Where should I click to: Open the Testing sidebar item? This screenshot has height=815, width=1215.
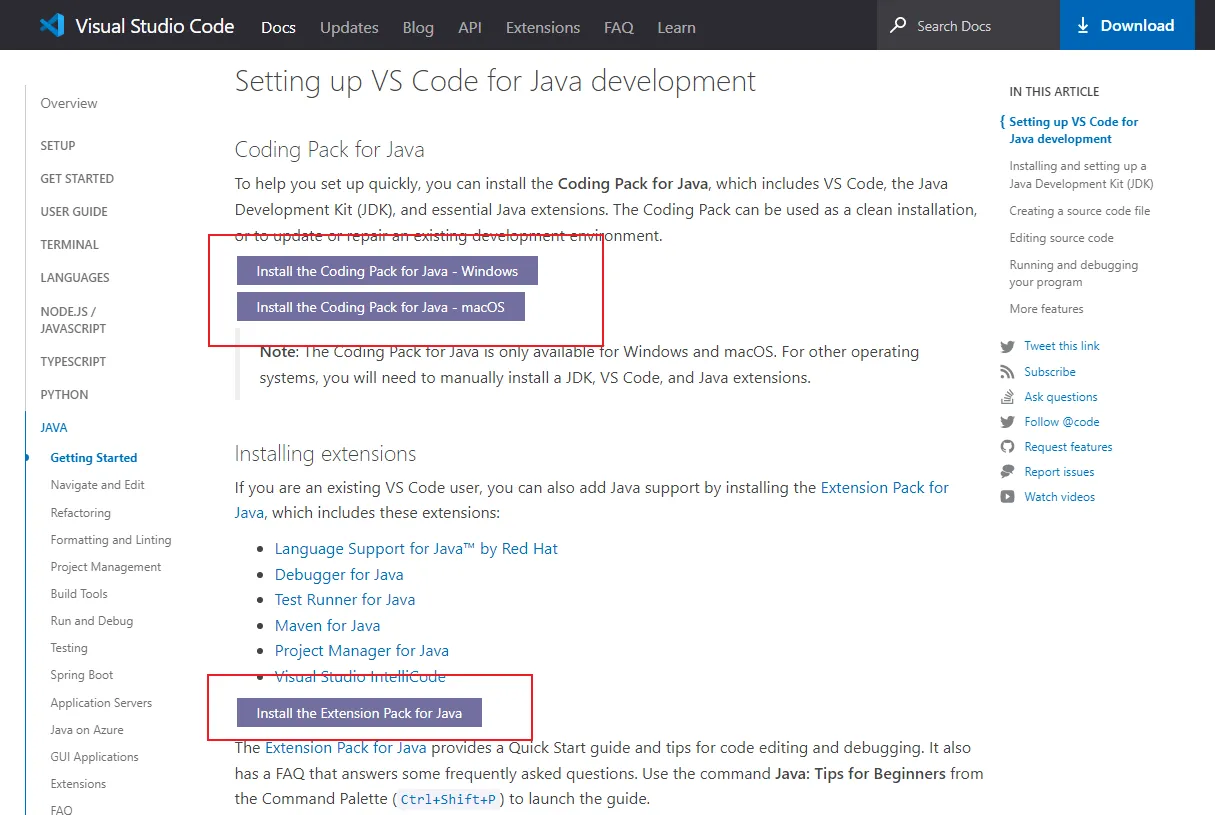coord(69,647)
